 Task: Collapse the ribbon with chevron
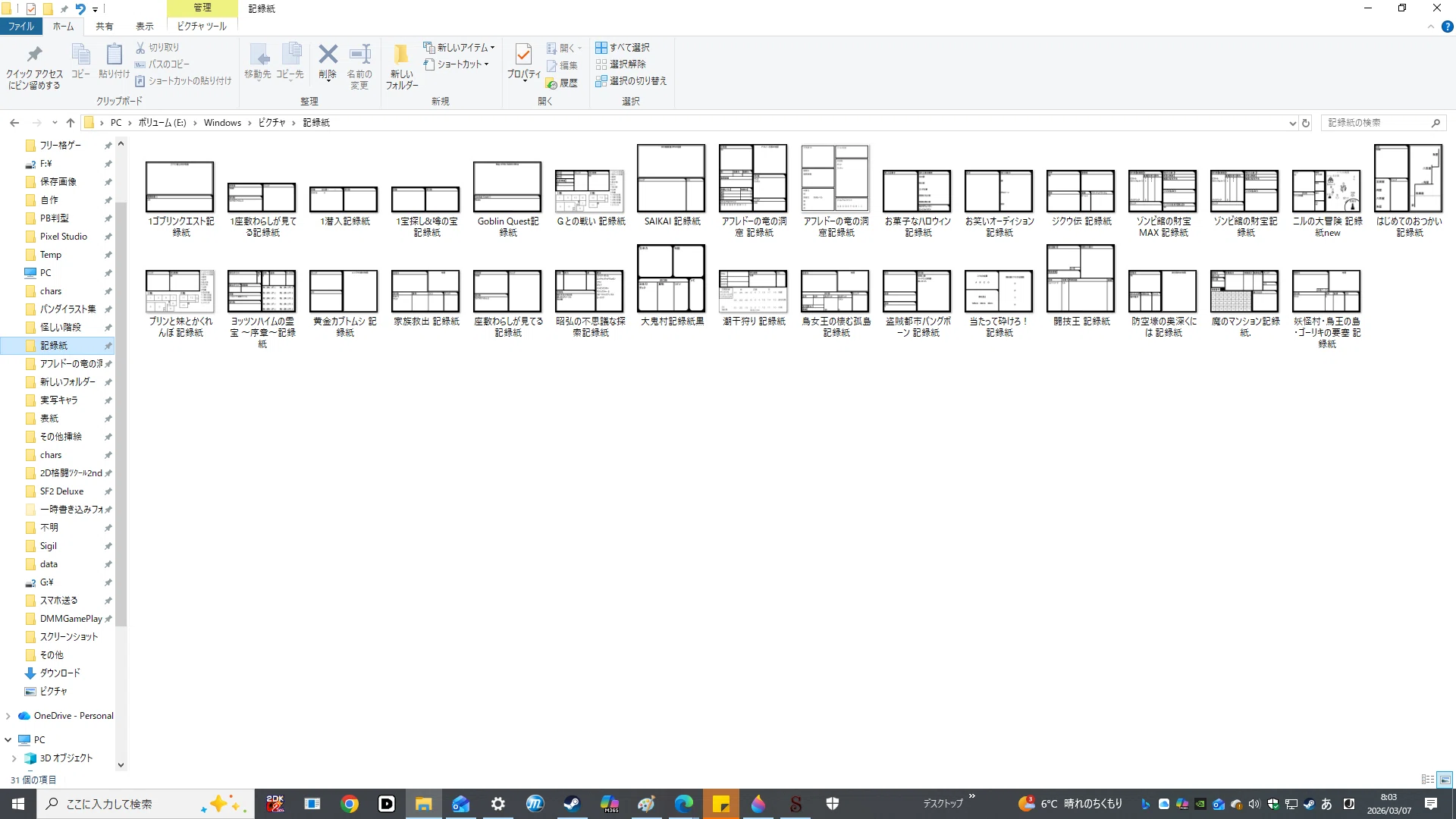pyautogui.click(x=1431, y=27)
